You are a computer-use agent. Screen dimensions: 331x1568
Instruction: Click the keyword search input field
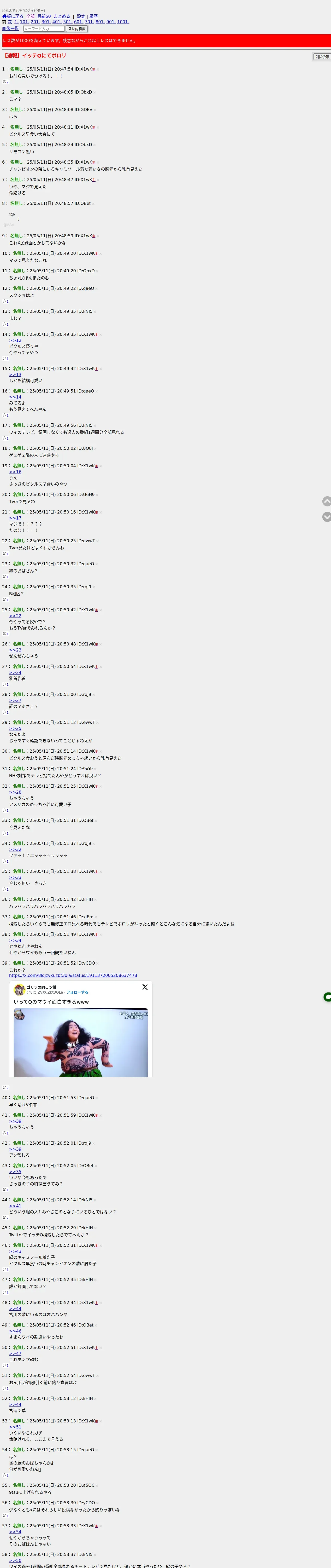pyautogui.click(x=44, y=28)
